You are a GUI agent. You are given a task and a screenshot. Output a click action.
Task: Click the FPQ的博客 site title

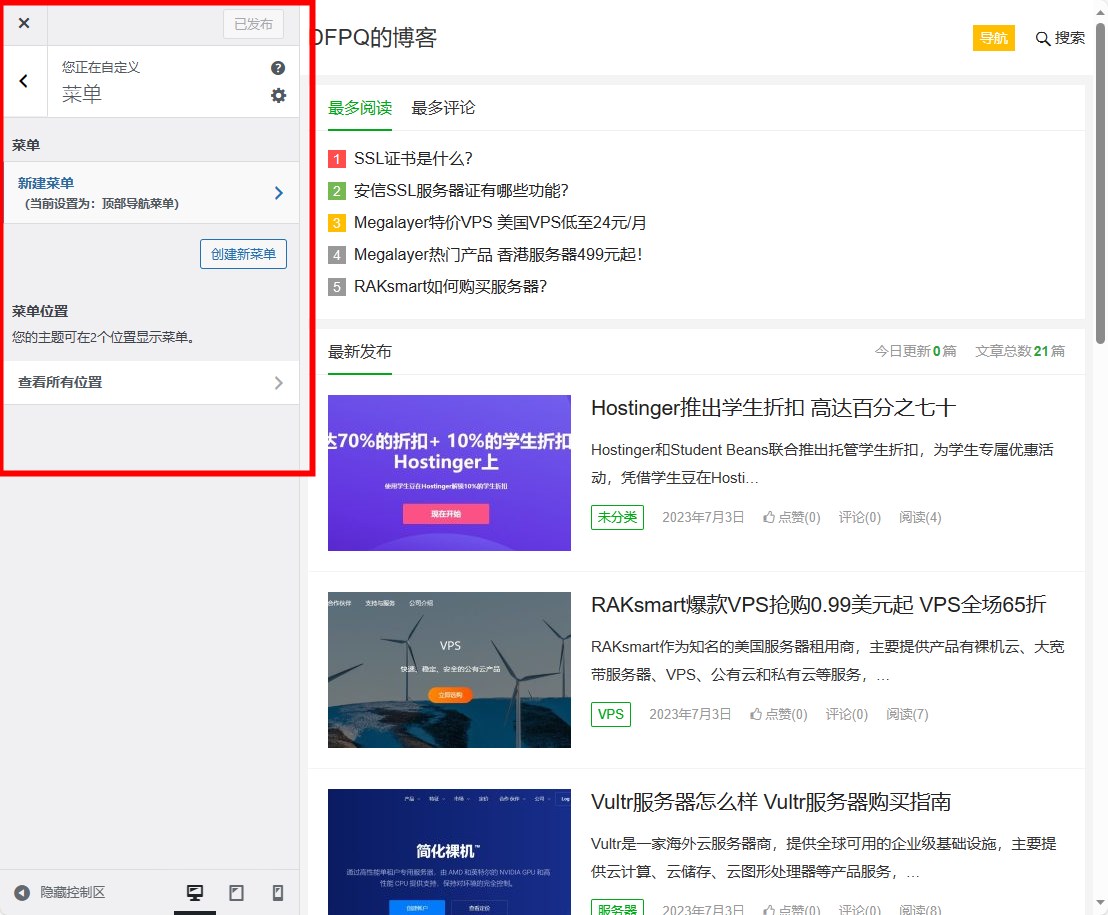tap(375, 37)
